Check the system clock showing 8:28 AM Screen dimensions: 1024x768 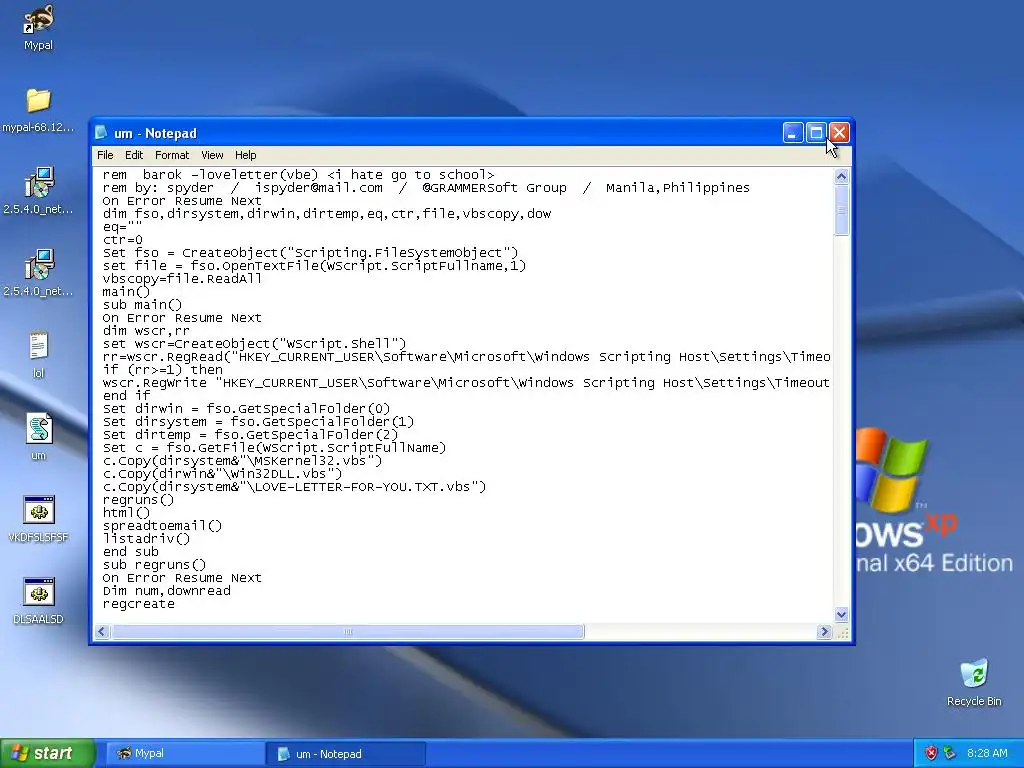(987, 753)
